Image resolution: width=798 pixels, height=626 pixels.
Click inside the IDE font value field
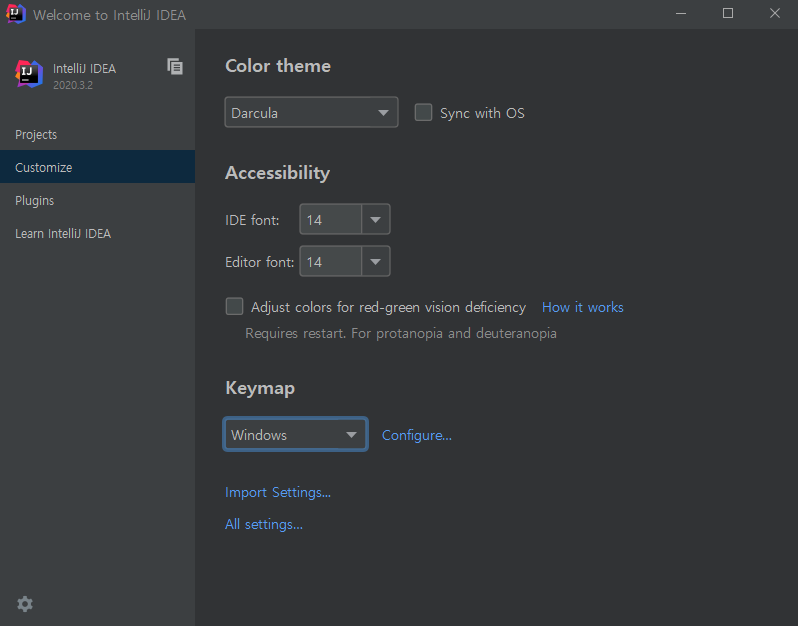(x=331, y=219)
